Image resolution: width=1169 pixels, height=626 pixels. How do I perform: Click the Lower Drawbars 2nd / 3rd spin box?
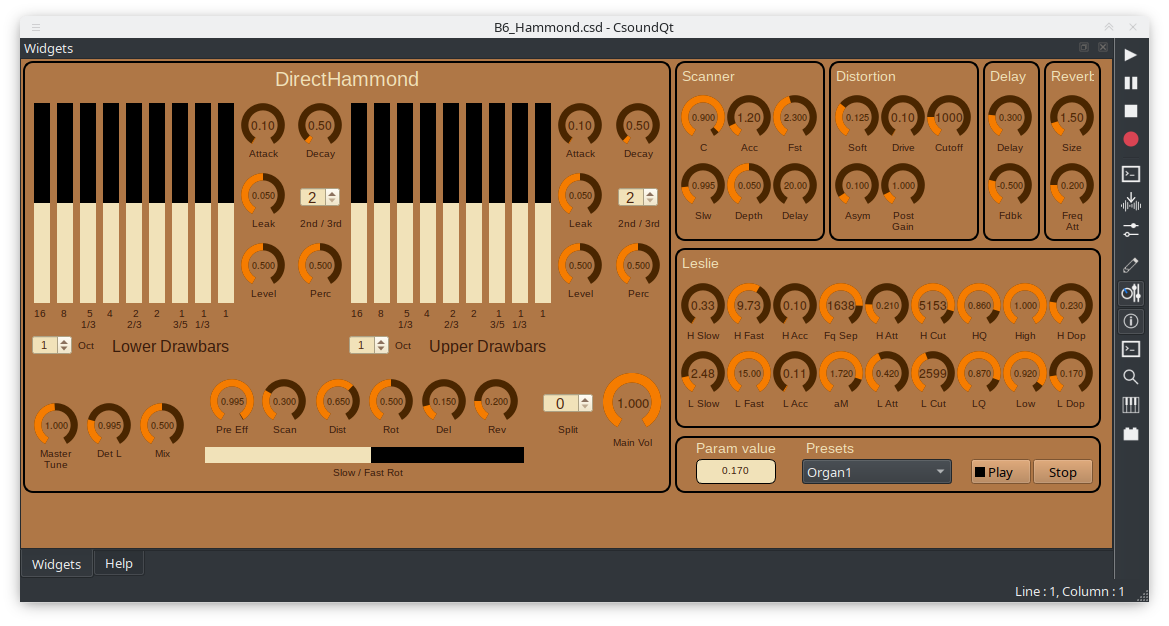[x=320, y=197]
